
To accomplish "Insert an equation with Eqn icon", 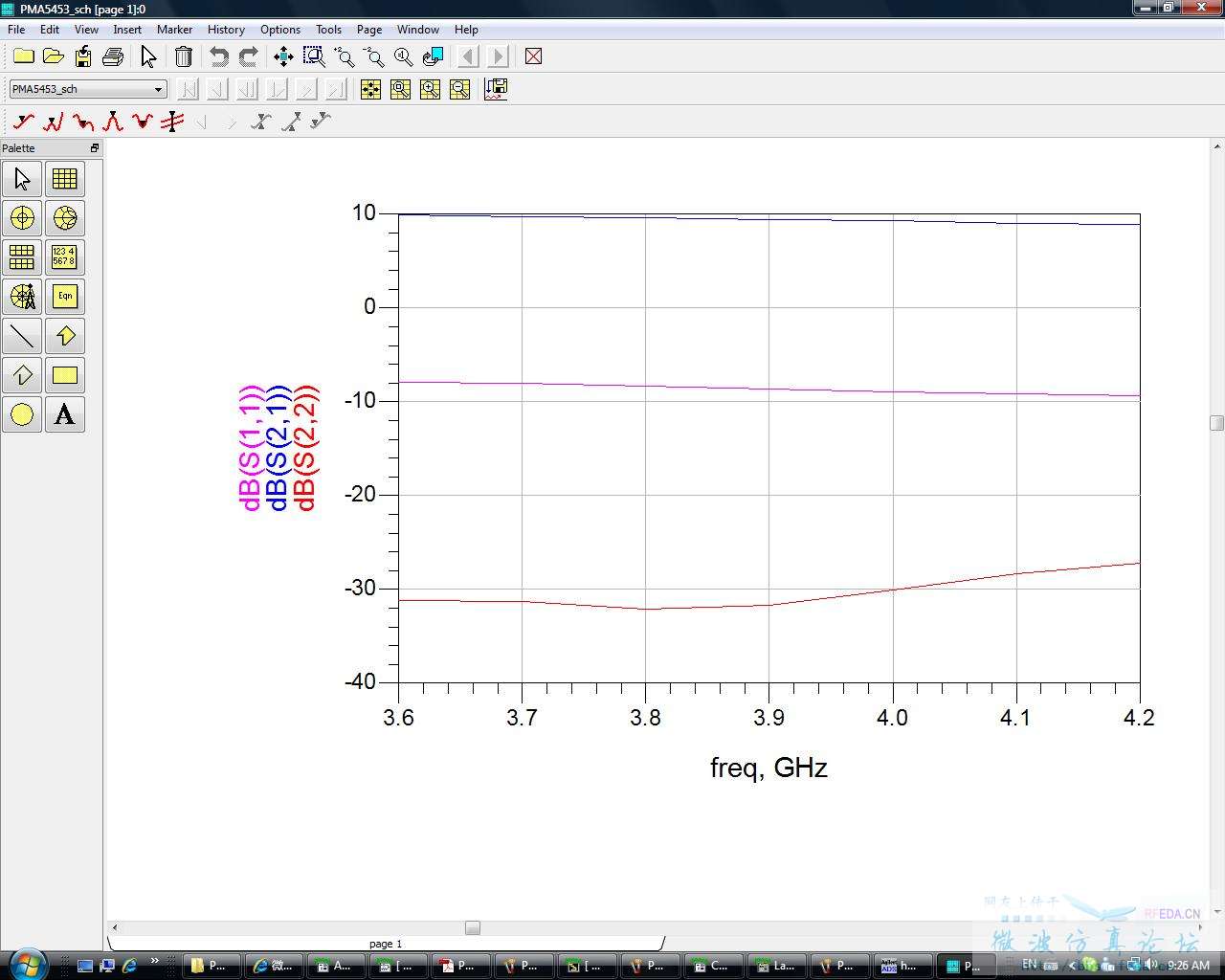I will coord(65,297).
